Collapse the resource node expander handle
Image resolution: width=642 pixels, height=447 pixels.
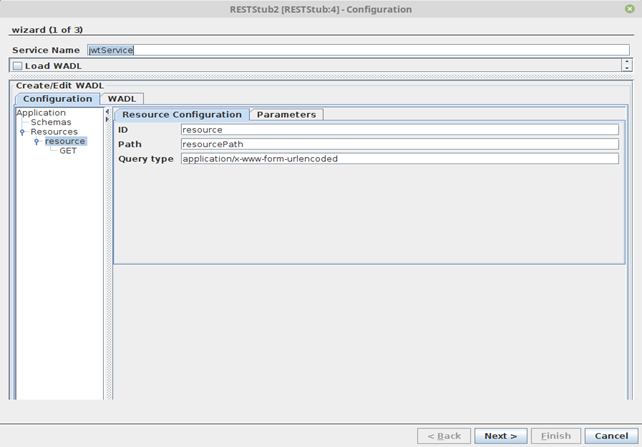pyautogui.click(x=37, y=142)
